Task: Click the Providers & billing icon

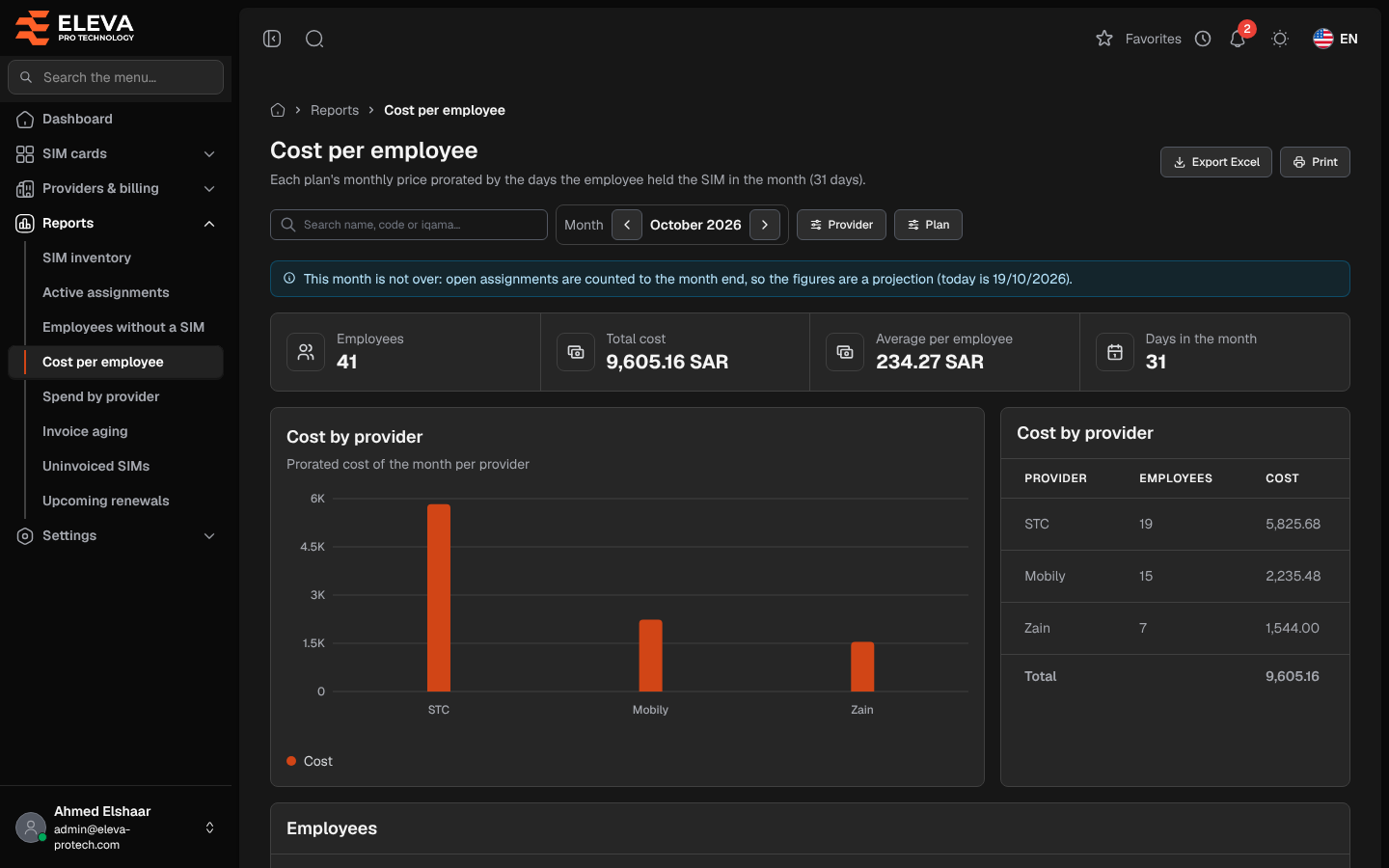Action: (25, 188)
